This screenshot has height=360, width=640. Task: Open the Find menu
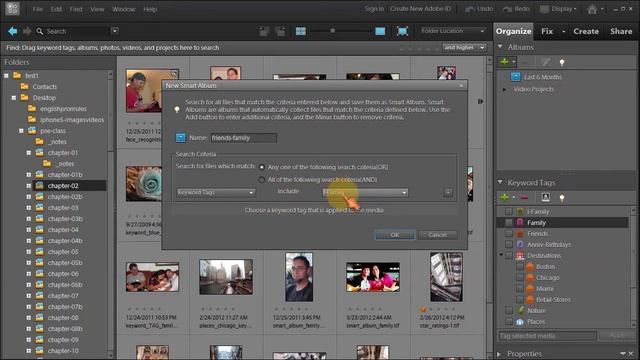tap(76, 9)
